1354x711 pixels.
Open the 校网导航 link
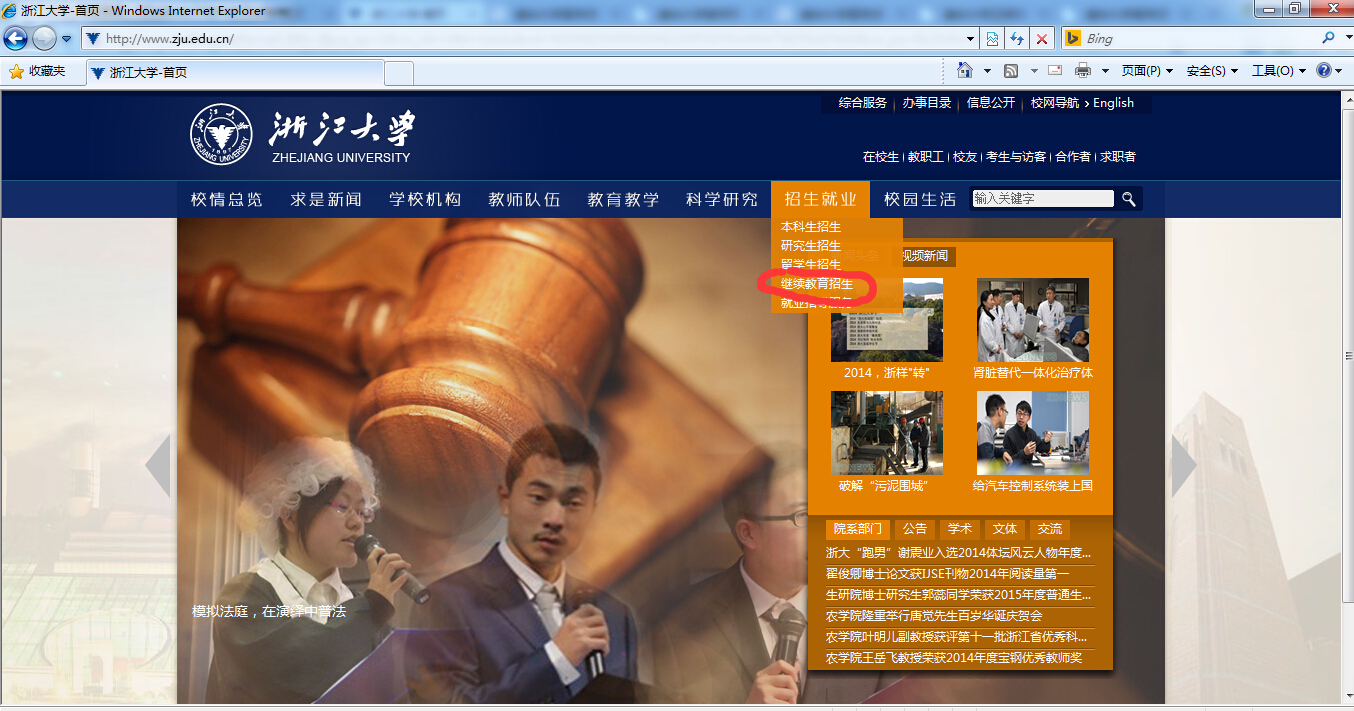tap(1055, 103)
